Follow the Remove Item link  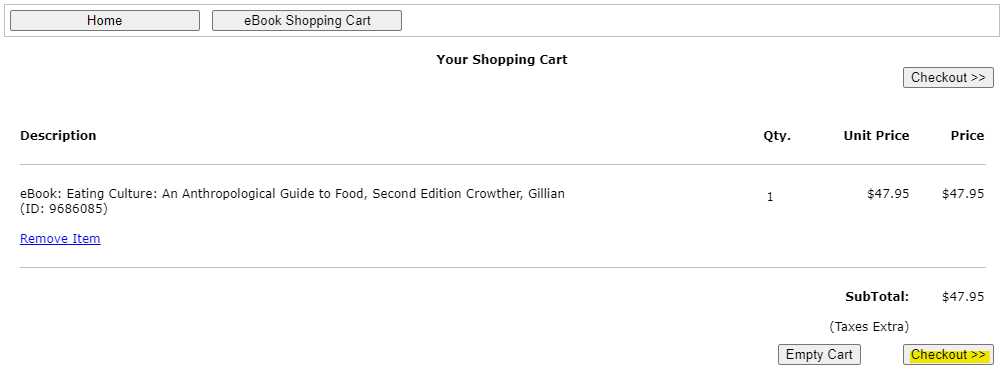pyautogui.click(x=60, y=239)
